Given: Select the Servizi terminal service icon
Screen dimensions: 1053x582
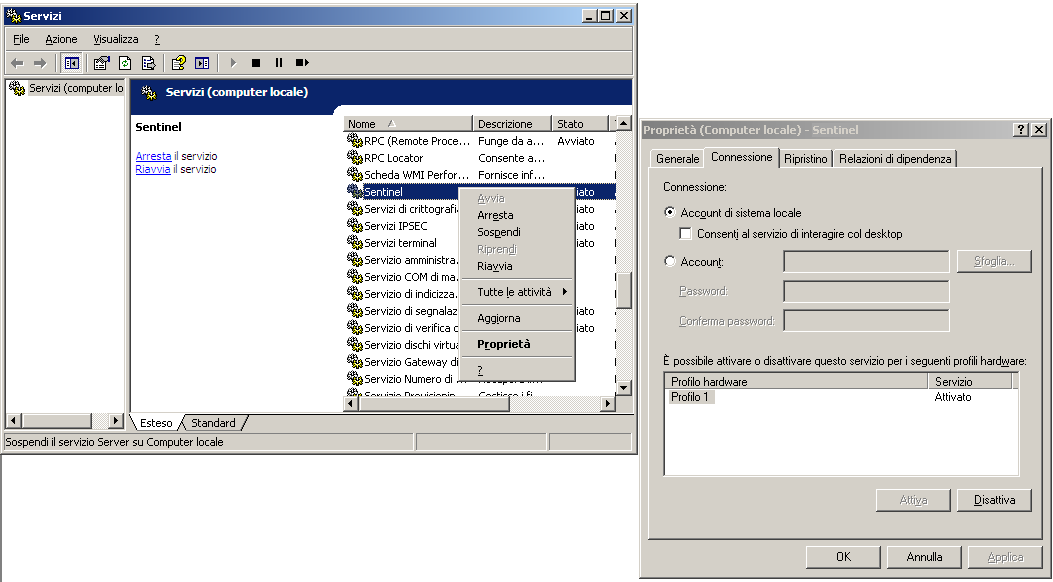Looking at the screenshot, I should pyautogui.click(x=355, y=243).
